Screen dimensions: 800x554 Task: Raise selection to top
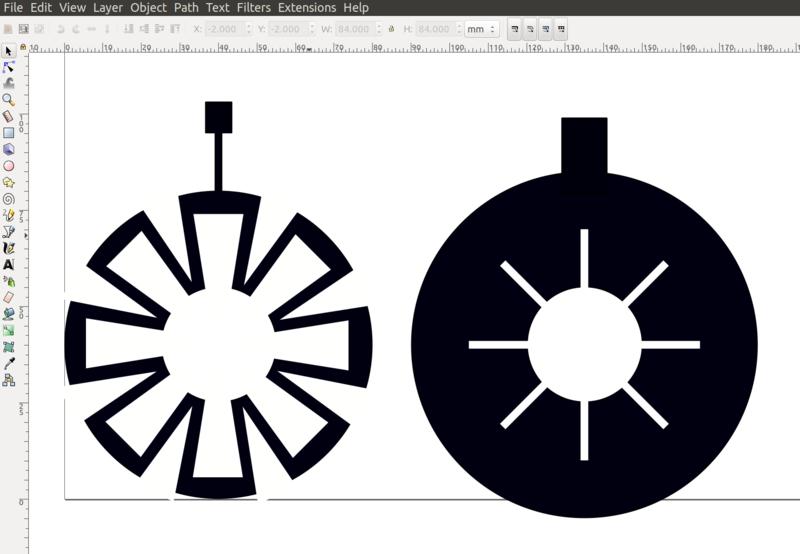[175, 29]
